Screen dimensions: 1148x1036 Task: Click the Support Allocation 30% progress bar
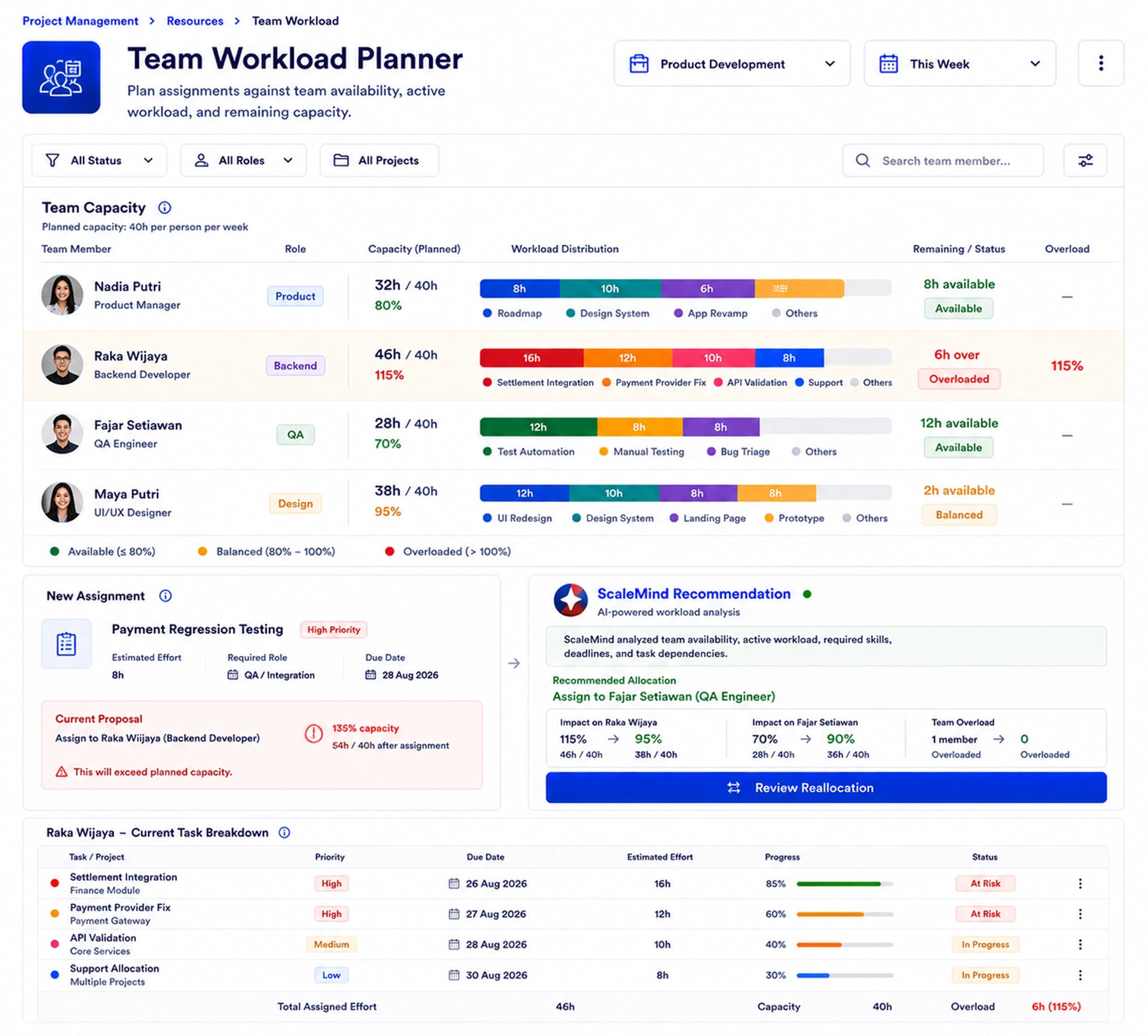click(x=845, y=976)
